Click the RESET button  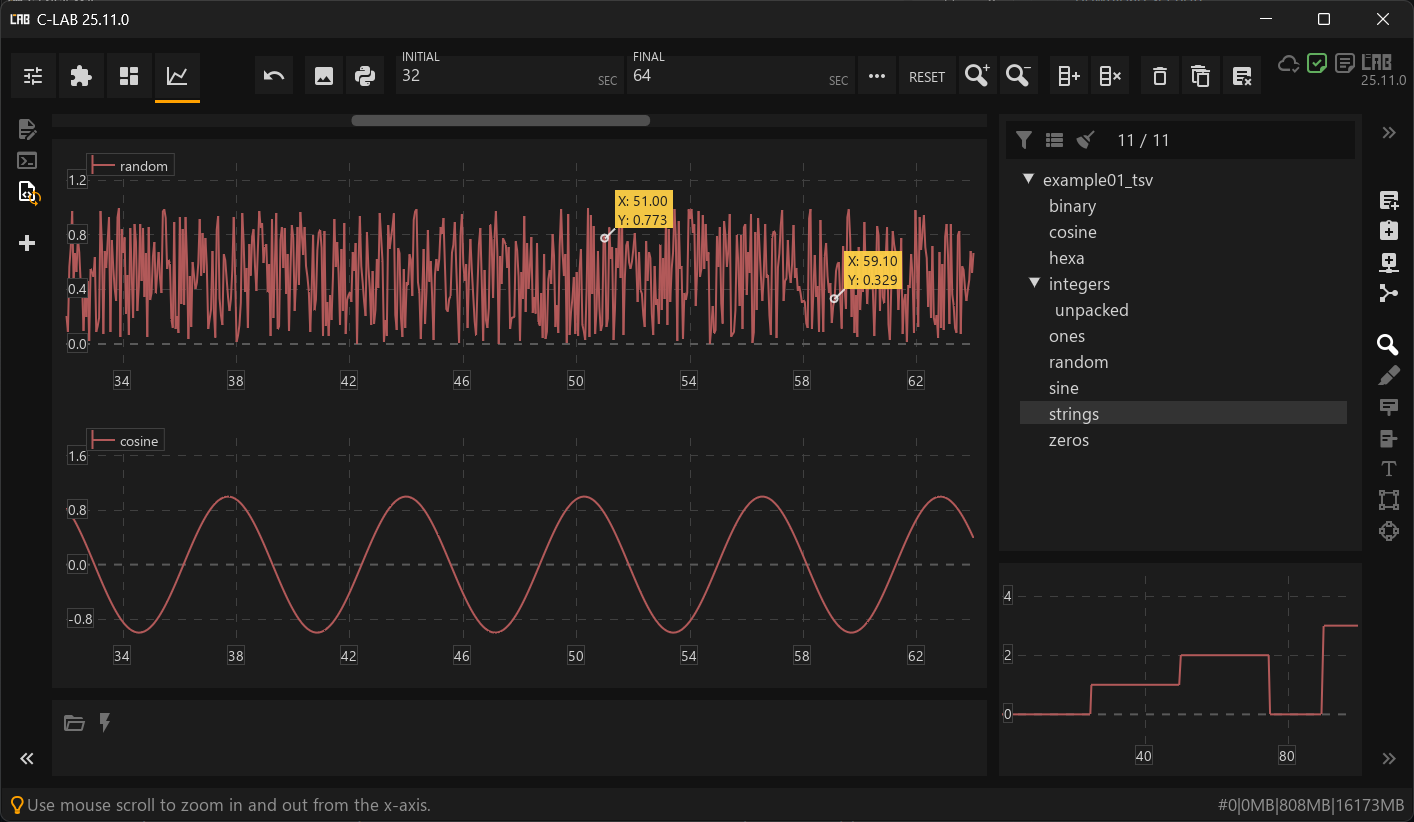(927, 76)
